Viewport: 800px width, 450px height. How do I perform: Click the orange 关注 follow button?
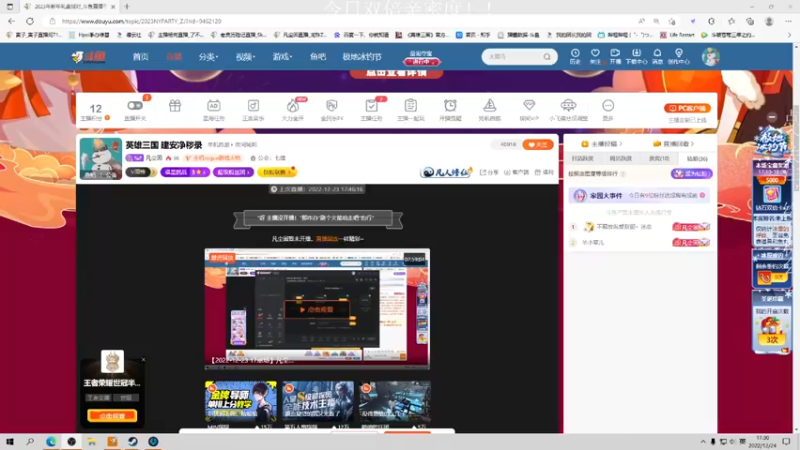pos(538,145)
